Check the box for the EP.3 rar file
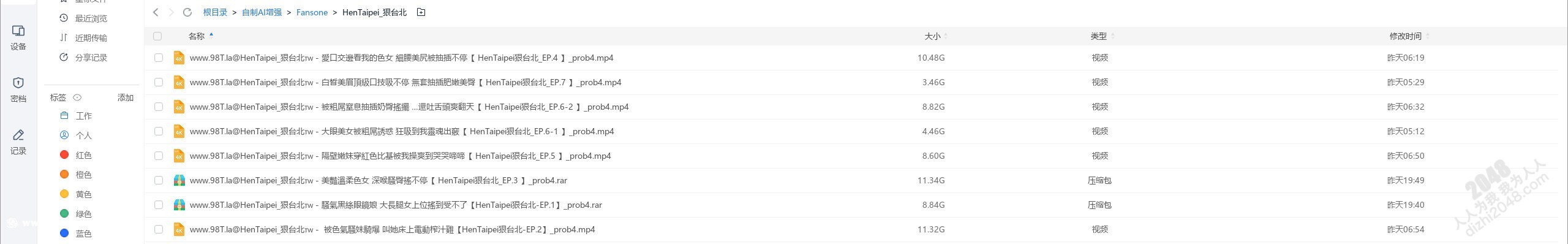This screenshot has width=1568, height=244. (159, 180)
